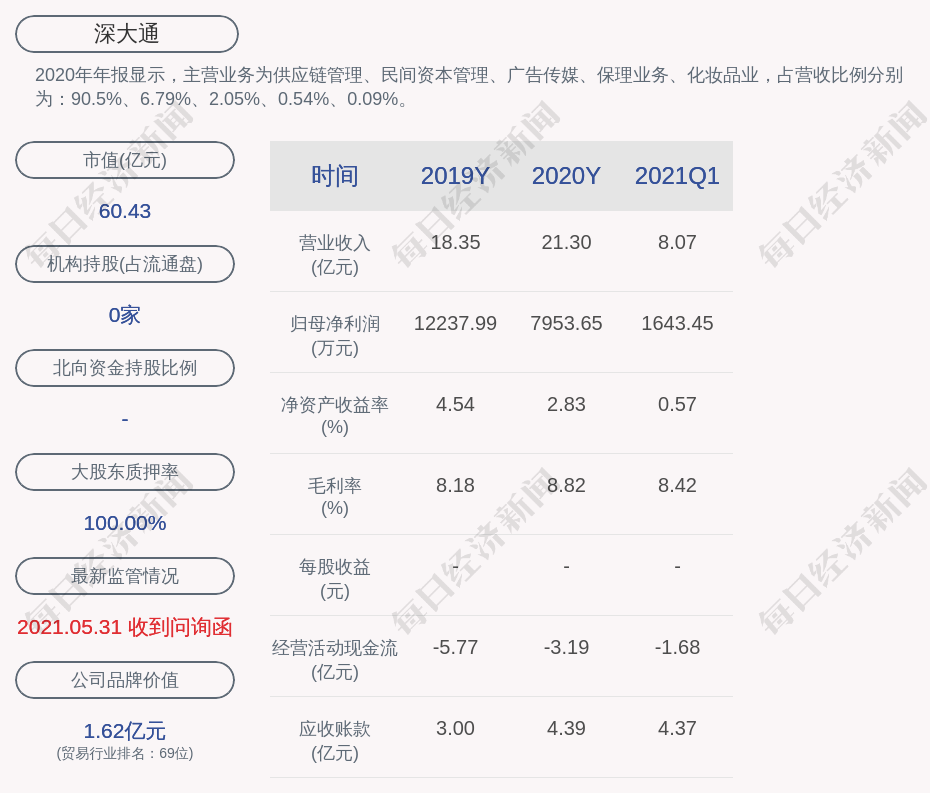Screen dimensions: 930x793
Task: Click ROE value 2.83
Action: click(x=566, y=405)
